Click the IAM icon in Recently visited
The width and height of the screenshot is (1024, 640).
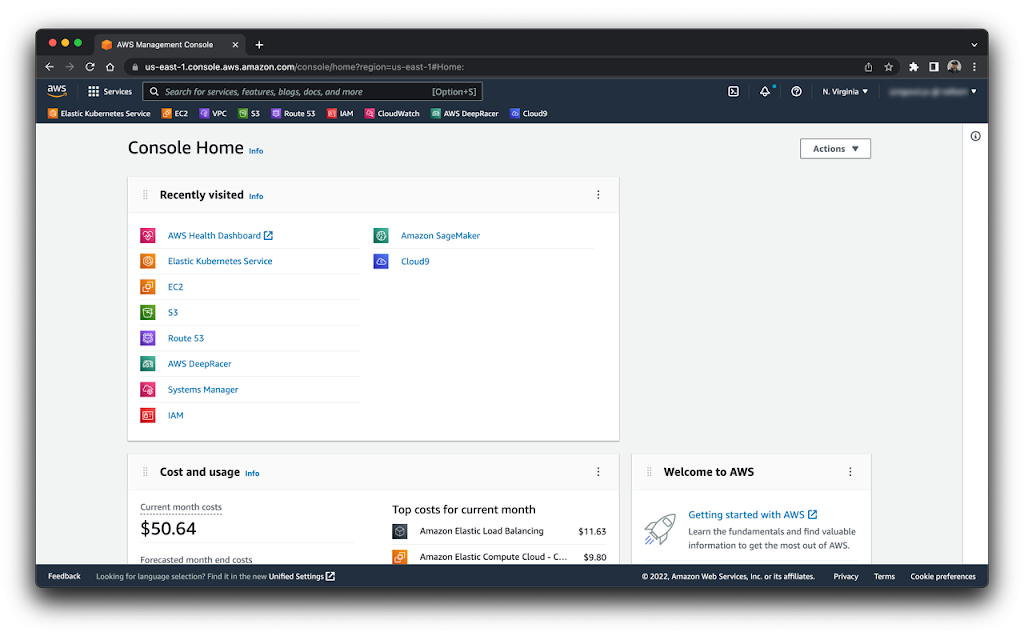pyautogui.click(x=148, y=415)
